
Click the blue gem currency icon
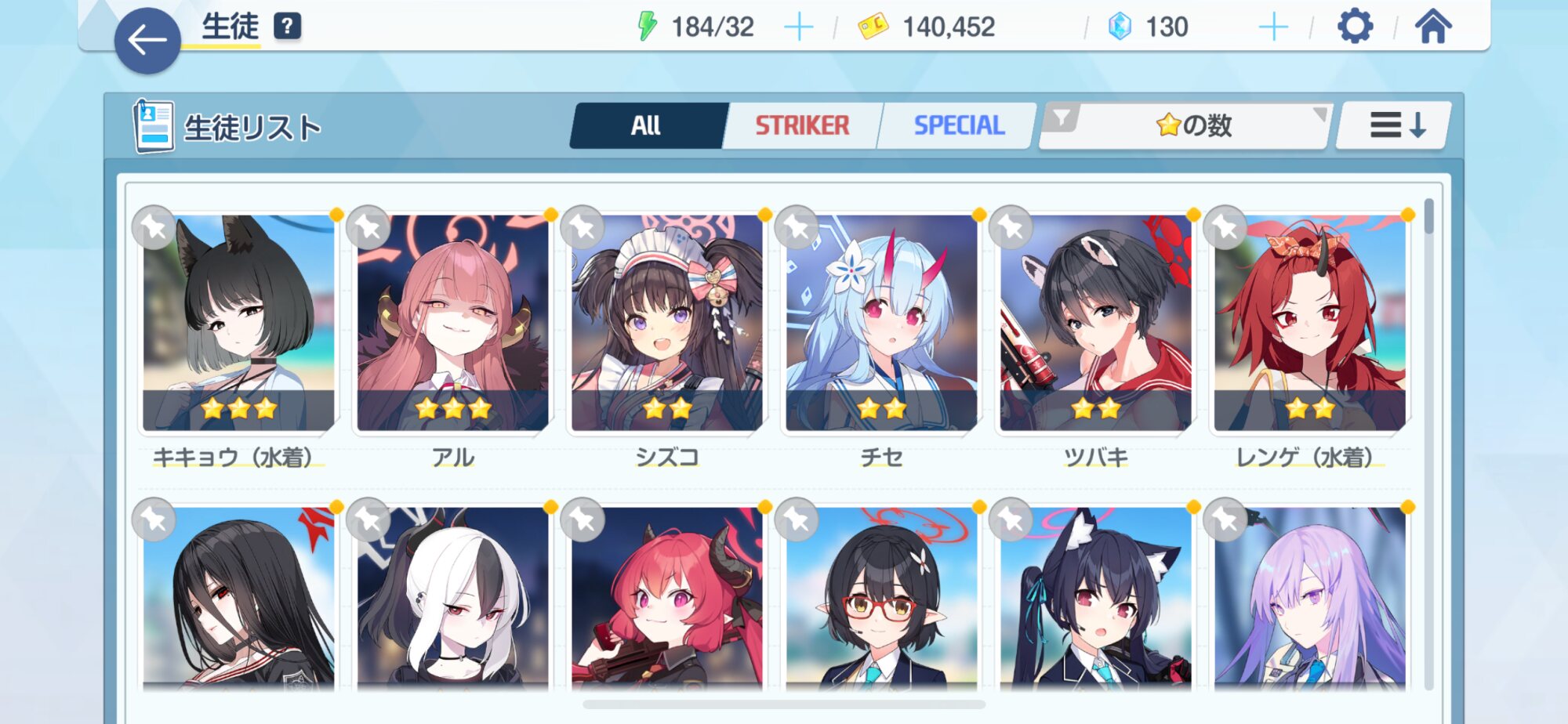(1120, 27)
